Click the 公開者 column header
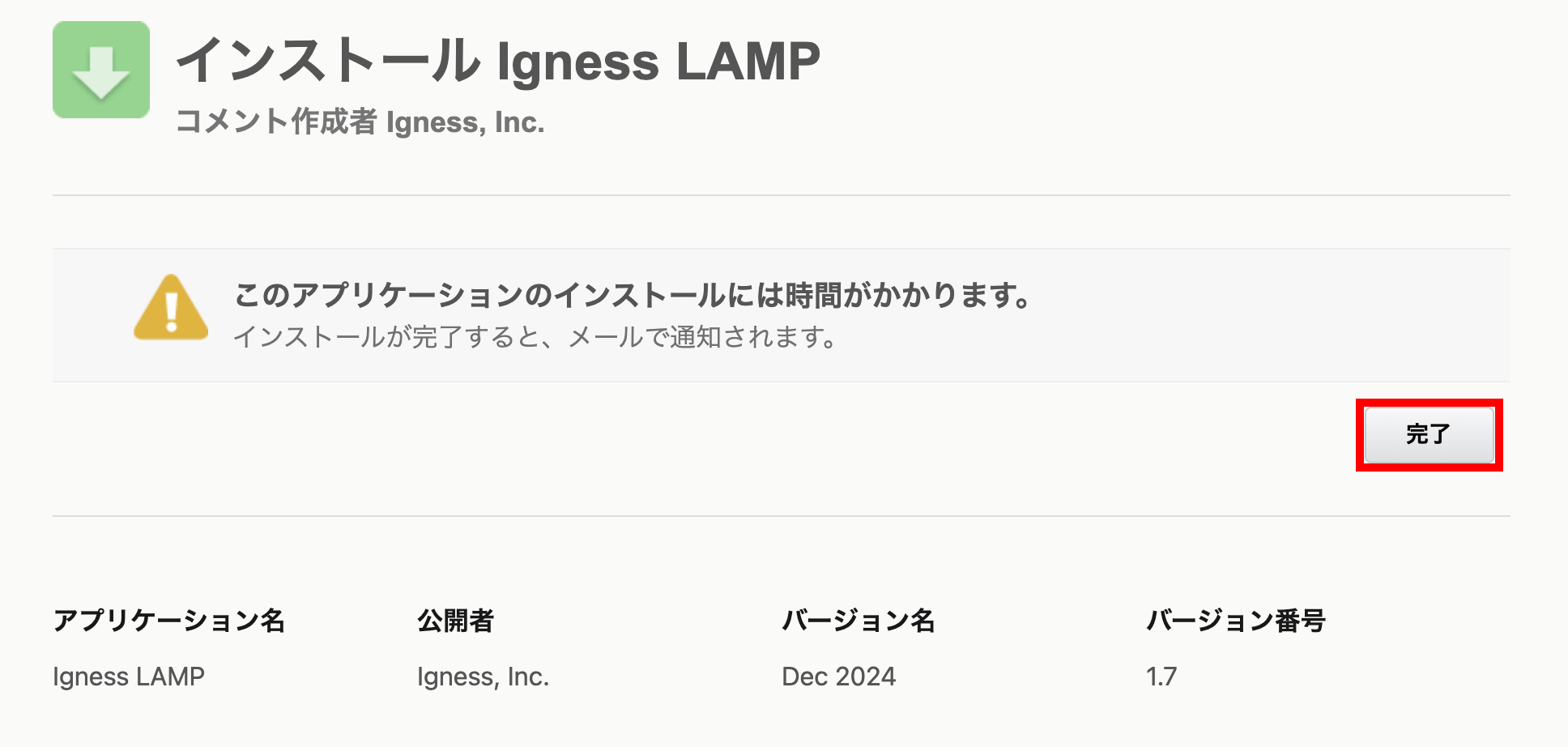Screen dimensions: 1568x747 tap(455, 621)
